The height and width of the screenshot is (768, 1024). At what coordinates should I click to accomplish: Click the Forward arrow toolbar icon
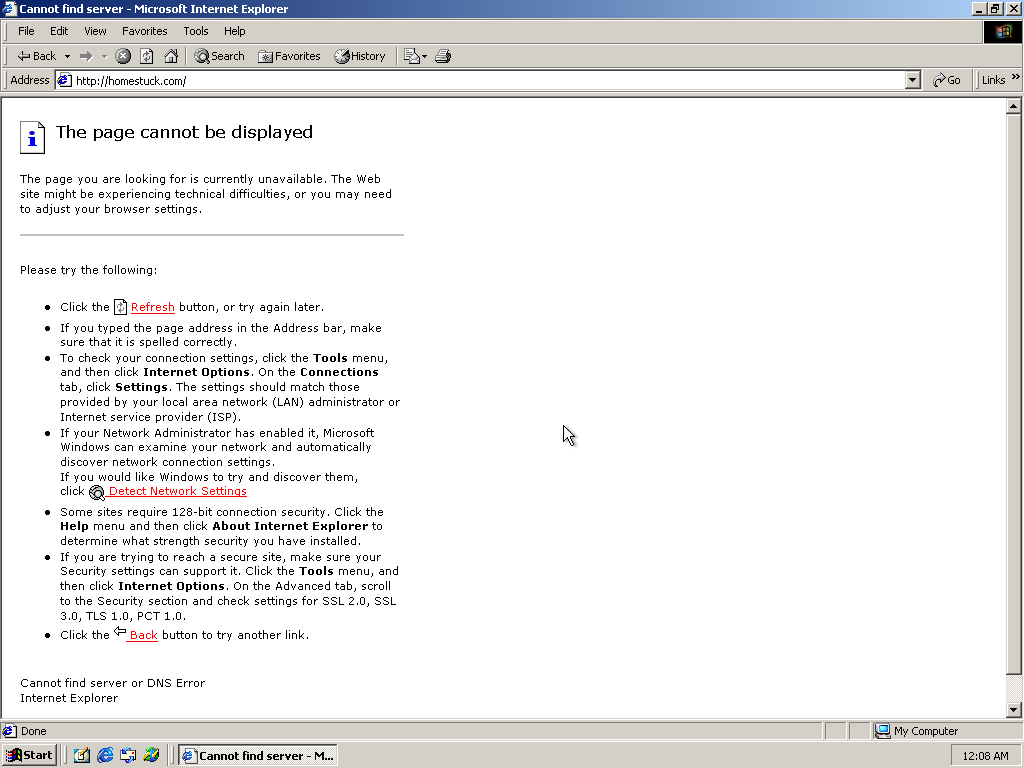pos(86,56)
